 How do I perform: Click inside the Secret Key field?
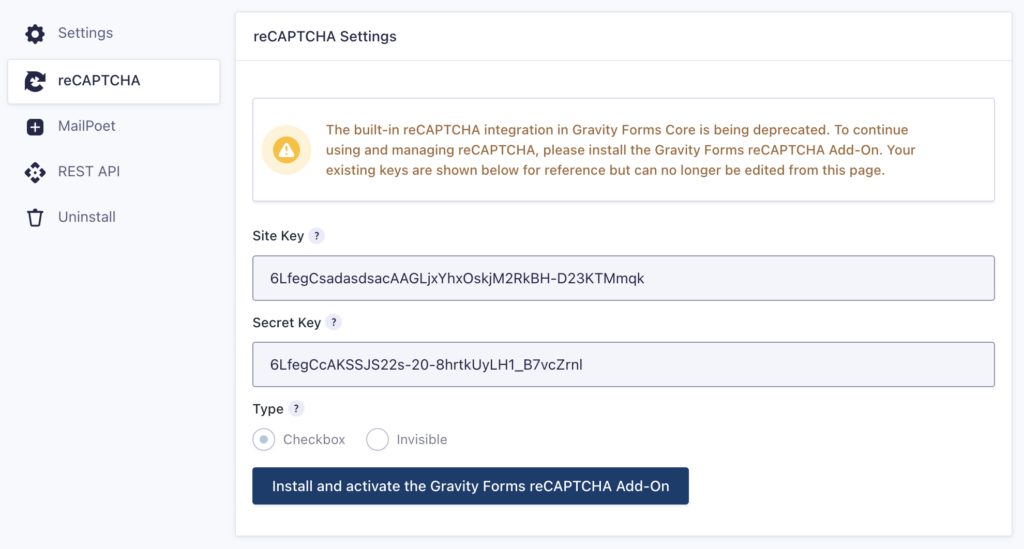click(x=623, y=364)
